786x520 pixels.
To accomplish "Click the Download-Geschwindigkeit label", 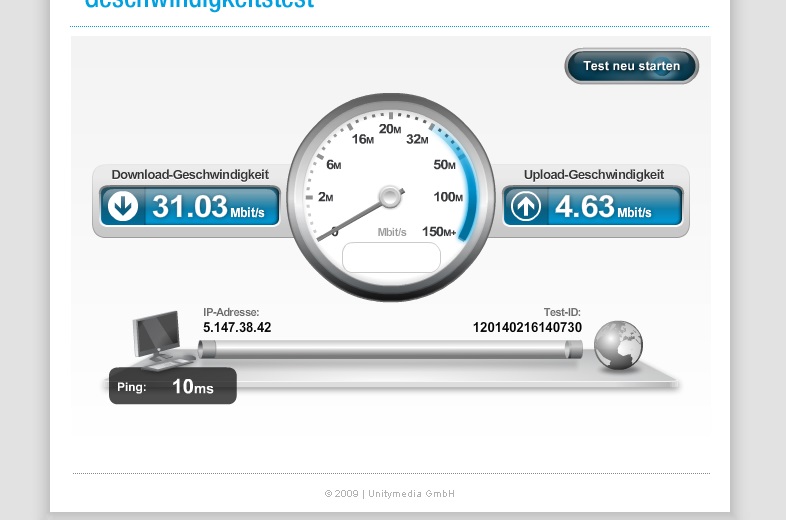I will click(190, 175).
